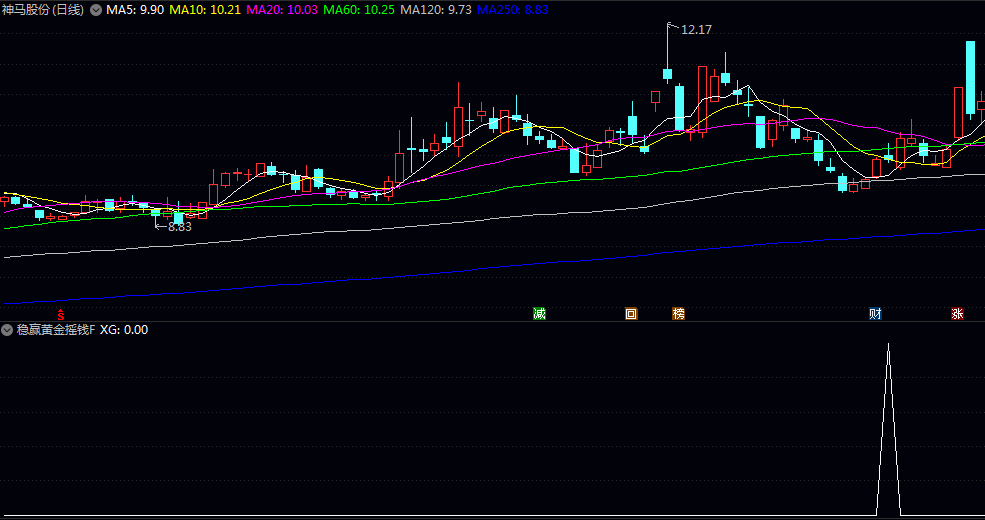Click the MA120 9.73 label
The image size is (985, 520).
[x=436, y=10]
